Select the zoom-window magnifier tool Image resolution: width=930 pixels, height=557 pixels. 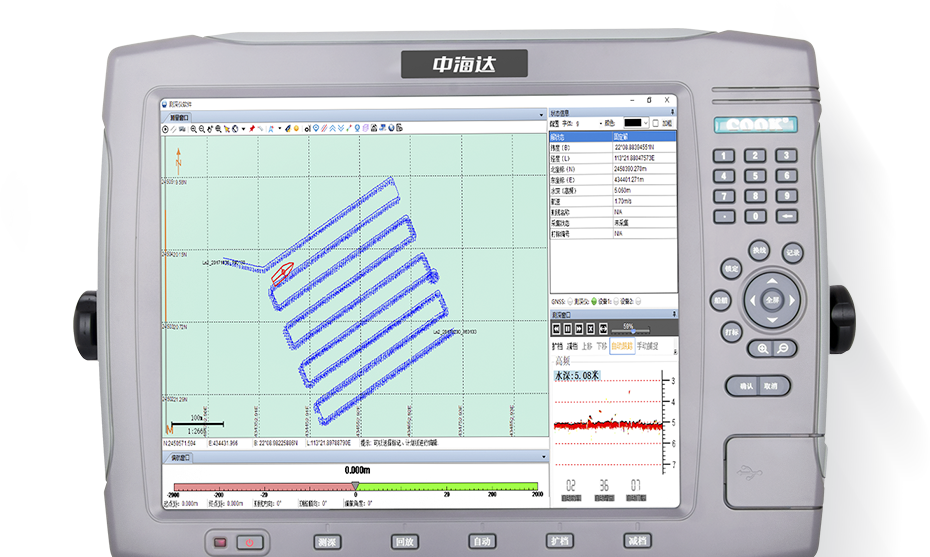(x=219, y=129)
